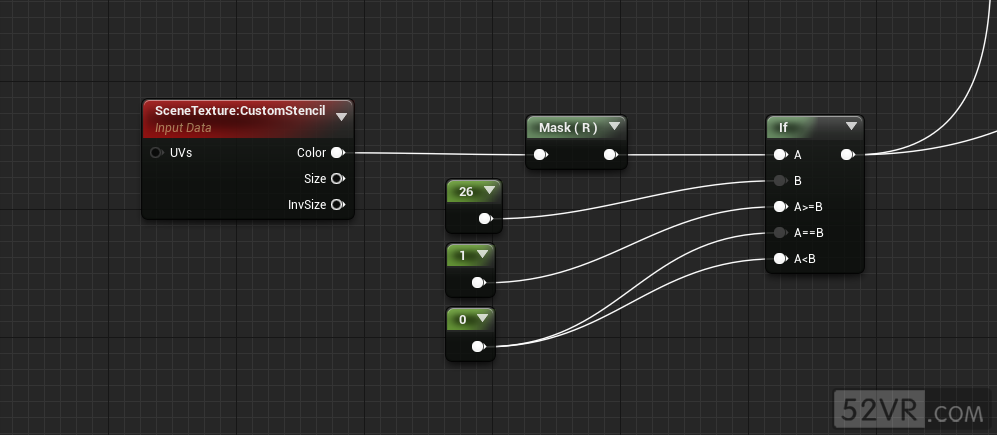The image size is (997, 435).
Task: Click the If node A input pin
Action: (780, 154)
